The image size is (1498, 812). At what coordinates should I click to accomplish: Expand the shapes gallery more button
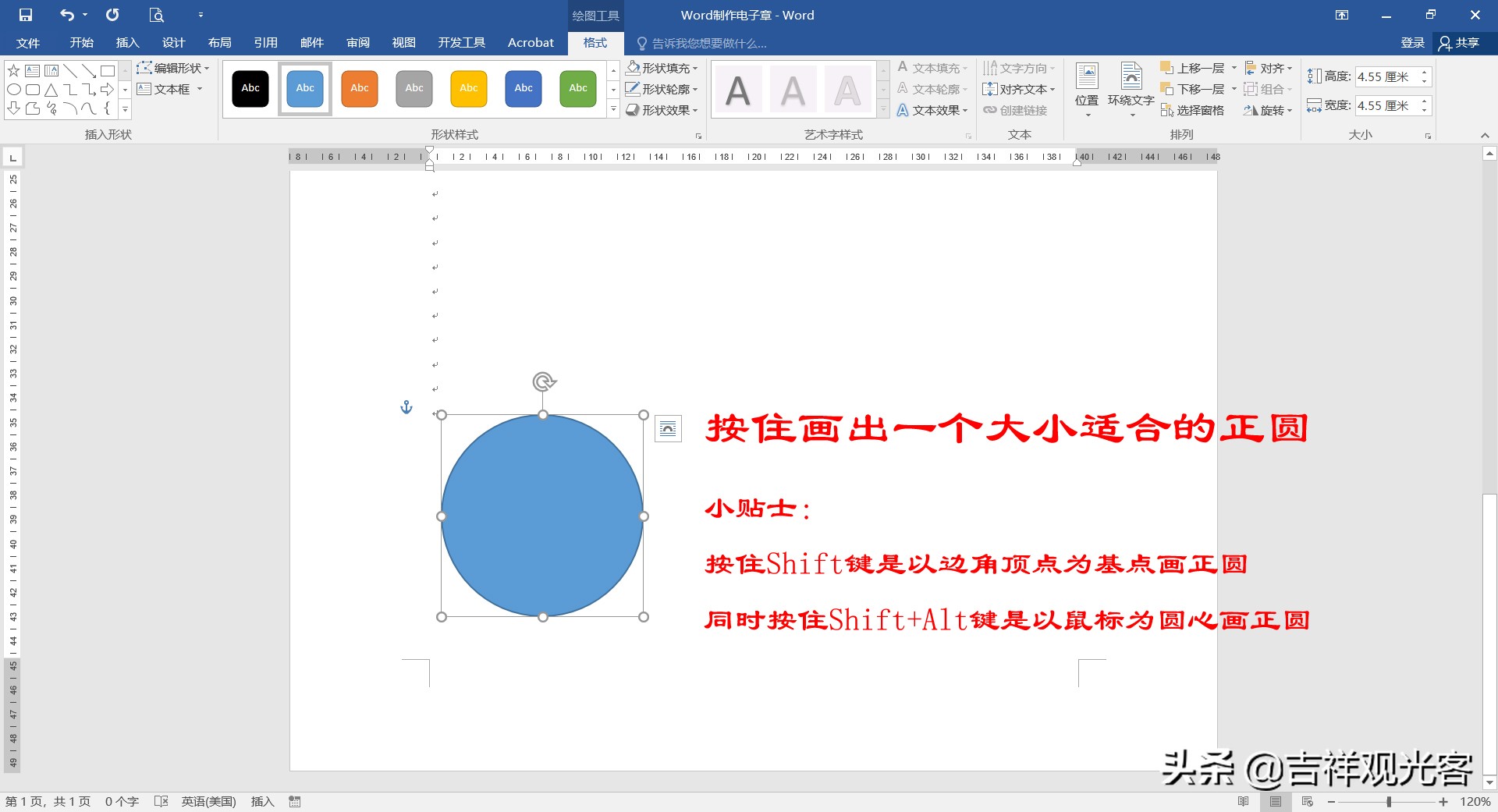click(x=125, y=109)
